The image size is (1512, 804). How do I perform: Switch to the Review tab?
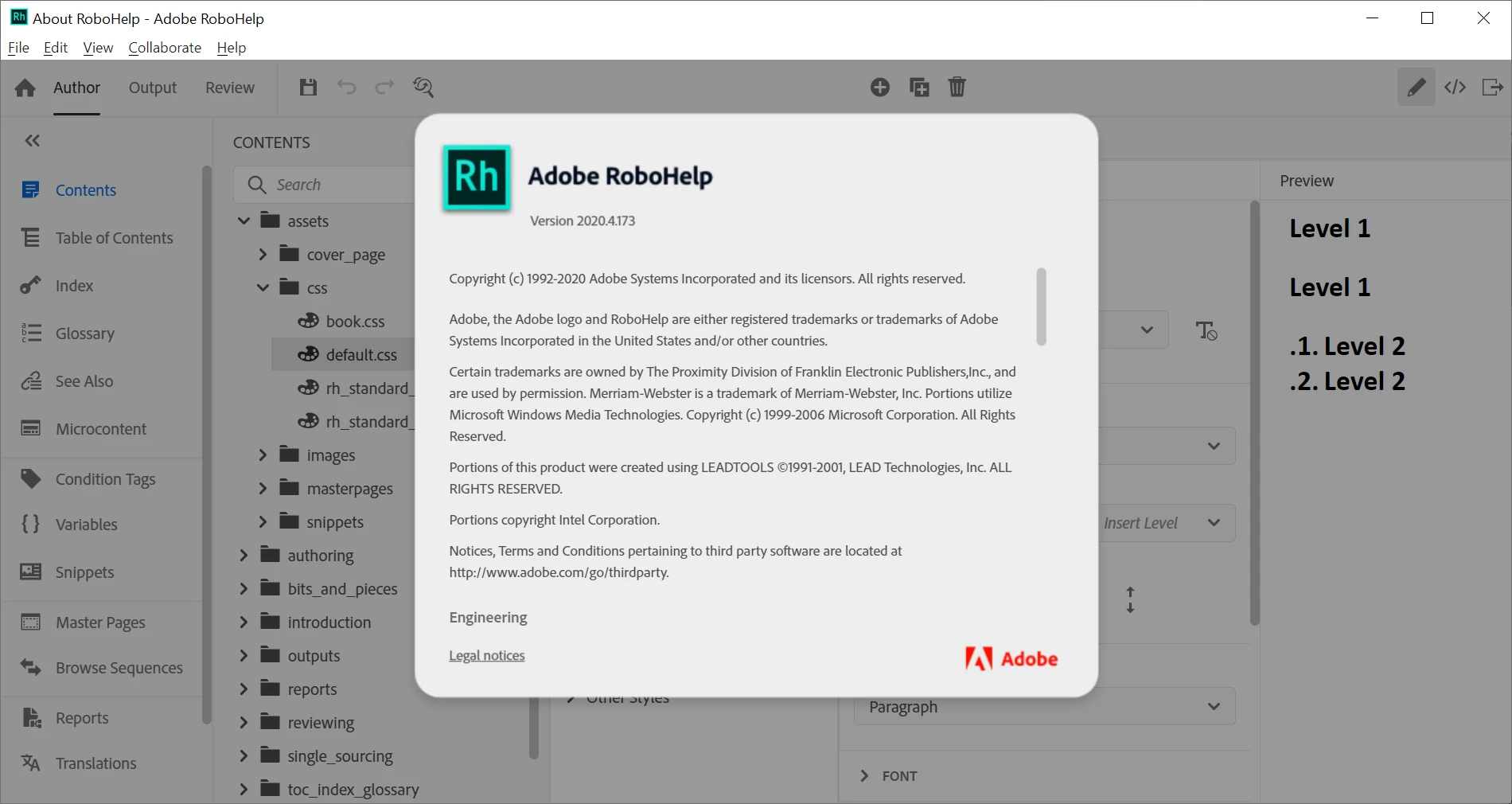230,88
